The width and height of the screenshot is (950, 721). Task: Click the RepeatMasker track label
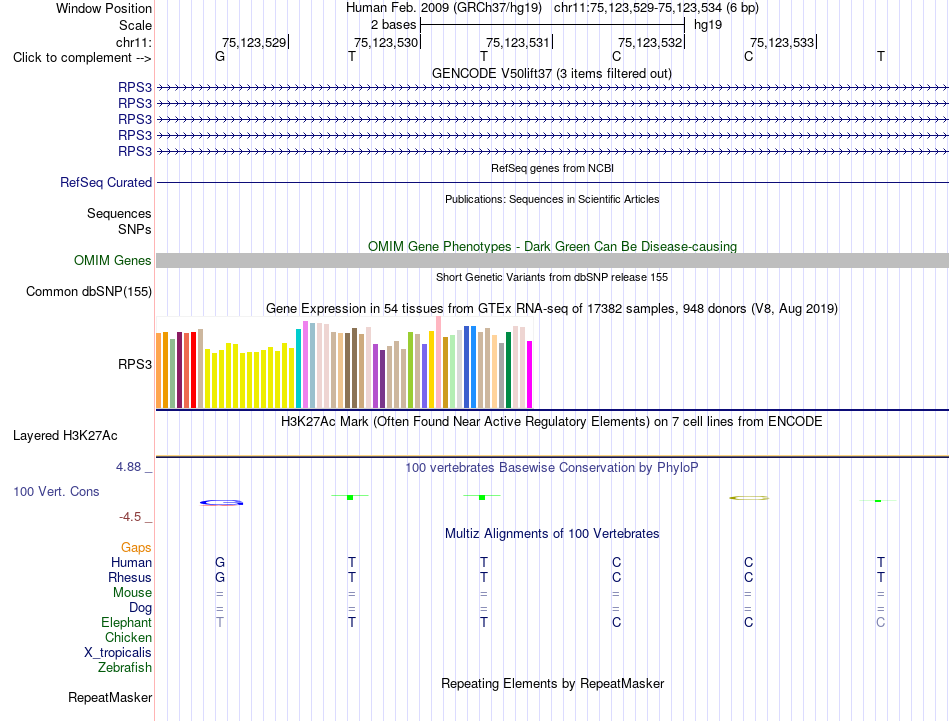[x=110, y=698]
